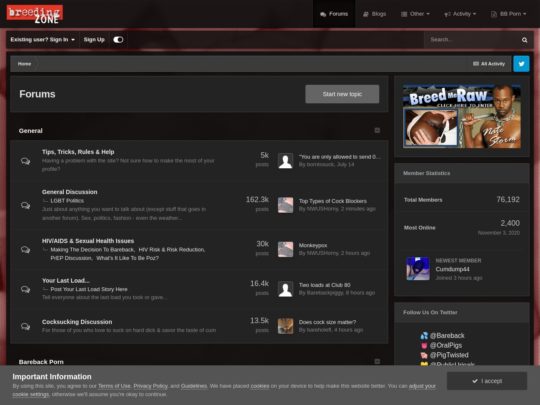The width and height of the screenshot is (540, 405).
Task: Click forum icon beside General Discussion
Action: point(25,205)
